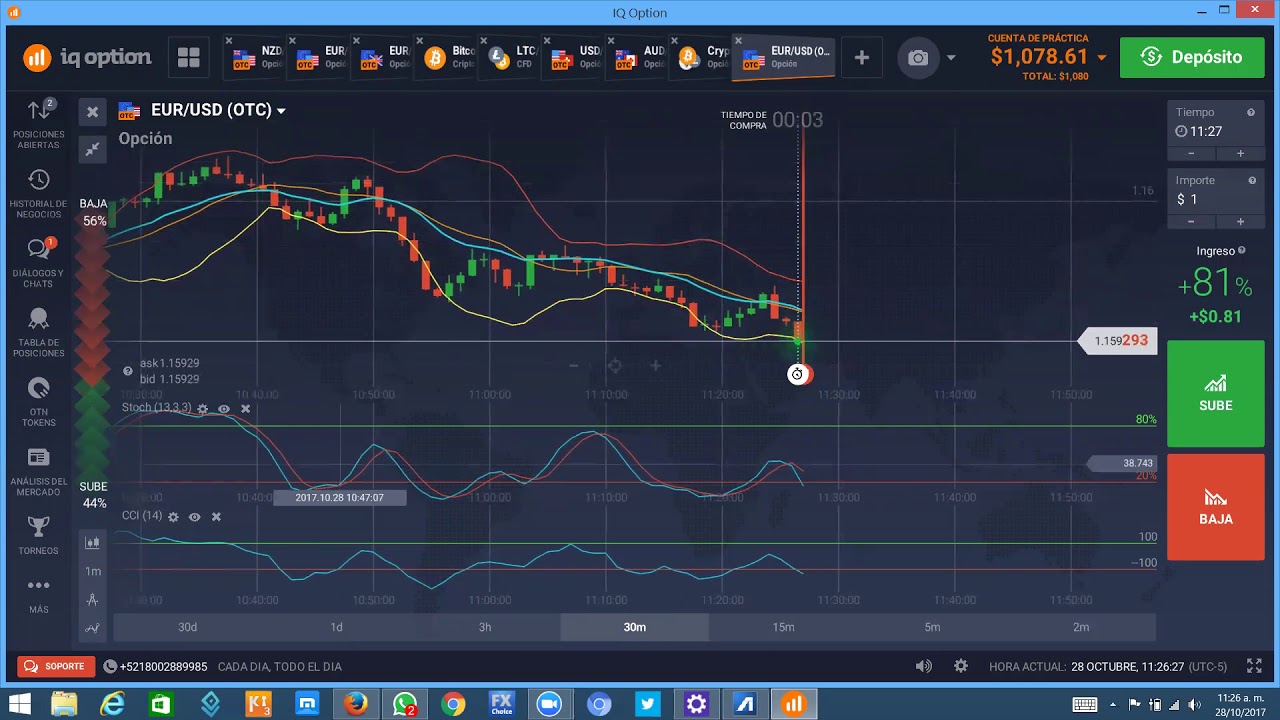This screenshot has width=1280, height=720.
Task: Open IQ Option settings gear
Action: tap(961, 666)
